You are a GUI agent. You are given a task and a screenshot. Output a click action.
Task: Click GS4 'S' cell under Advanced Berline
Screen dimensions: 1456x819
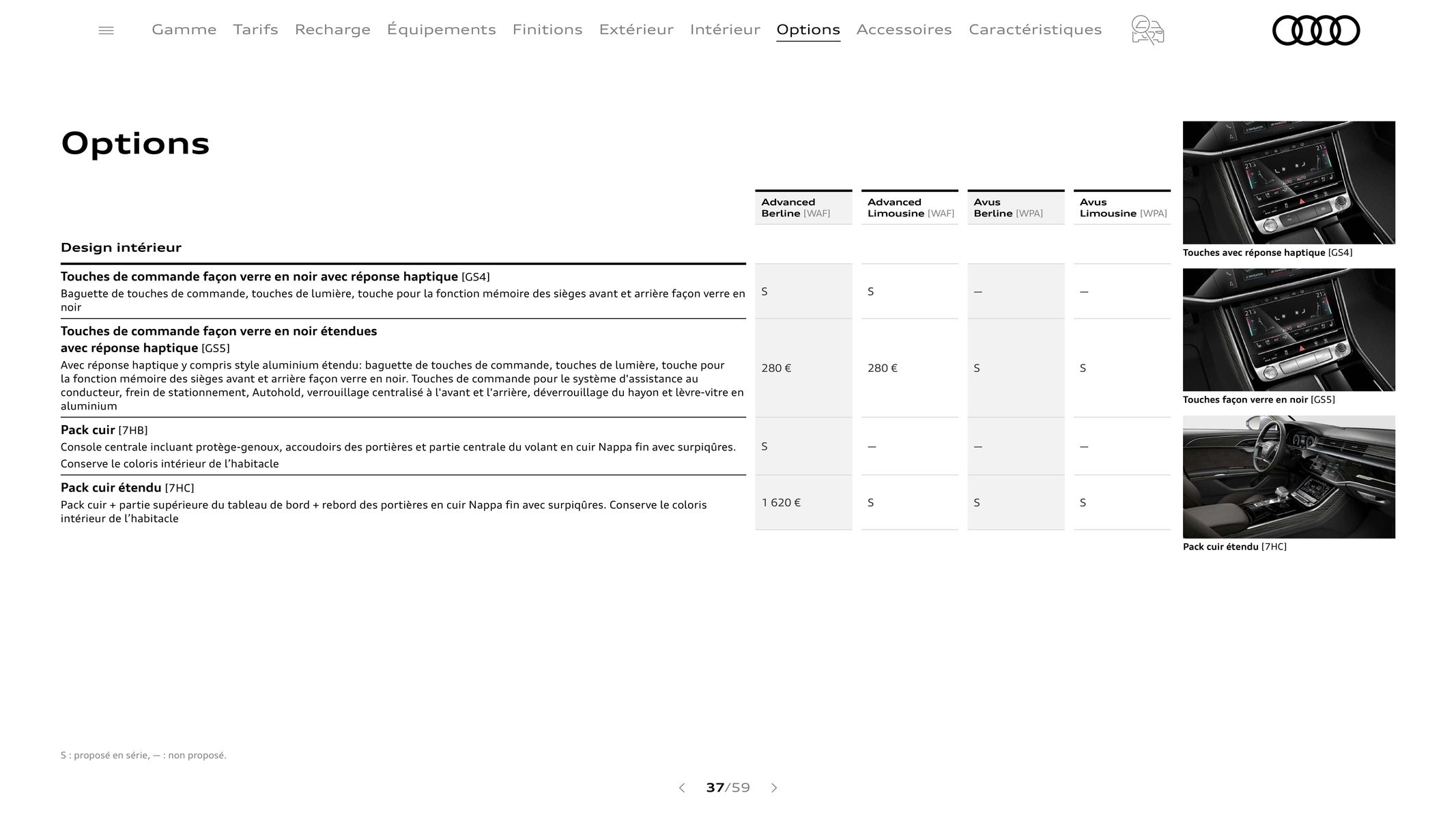(803, 291)
